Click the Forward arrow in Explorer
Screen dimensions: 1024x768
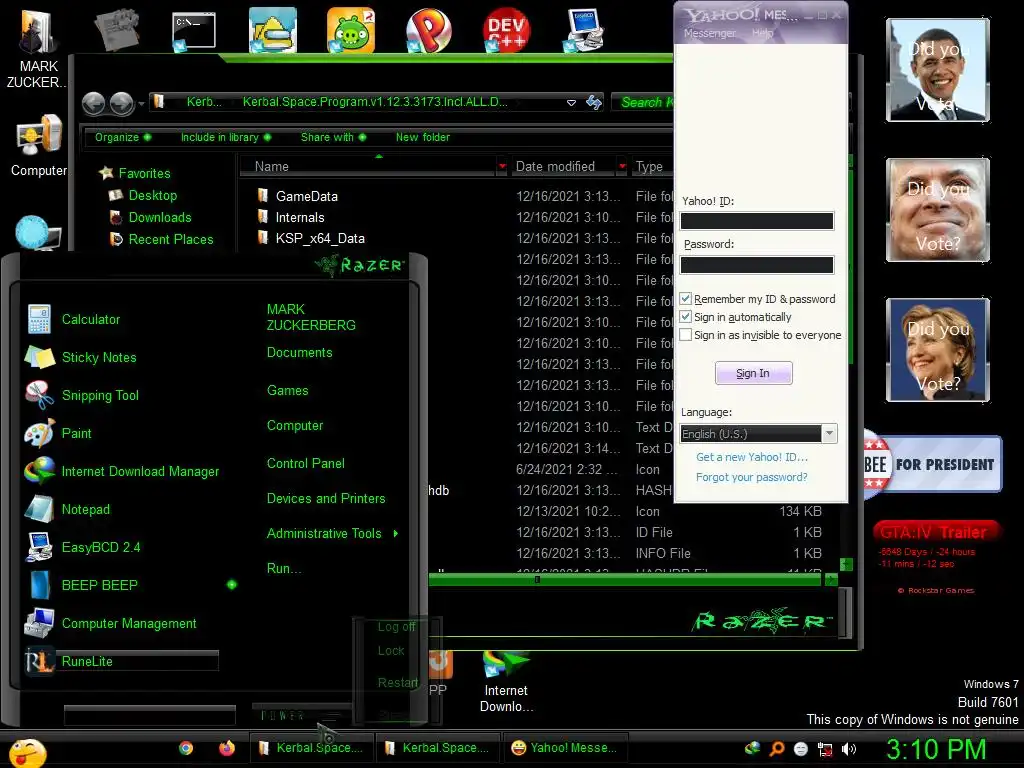click(x=121, y=103)
